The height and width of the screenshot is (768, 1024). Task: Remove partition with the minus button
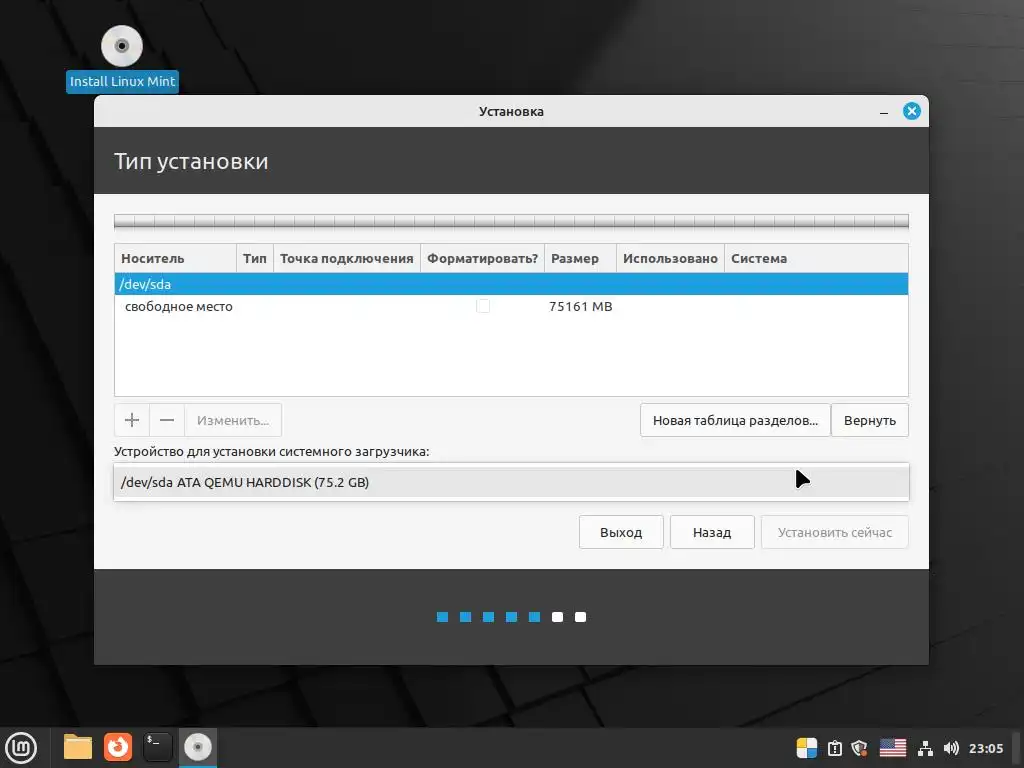(167, 420)
